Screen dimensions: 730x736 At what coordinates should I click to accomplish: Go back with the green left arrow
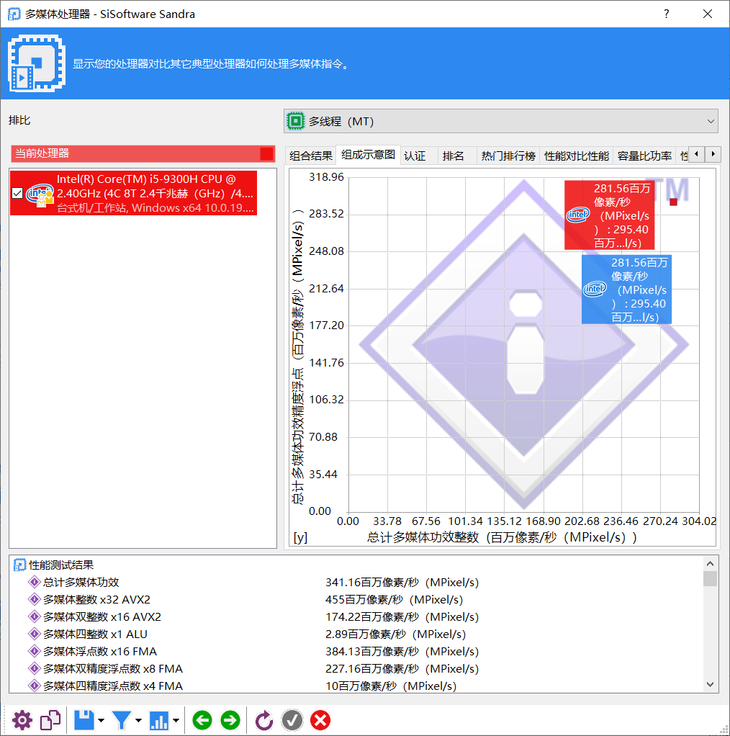tap(202, 720)
